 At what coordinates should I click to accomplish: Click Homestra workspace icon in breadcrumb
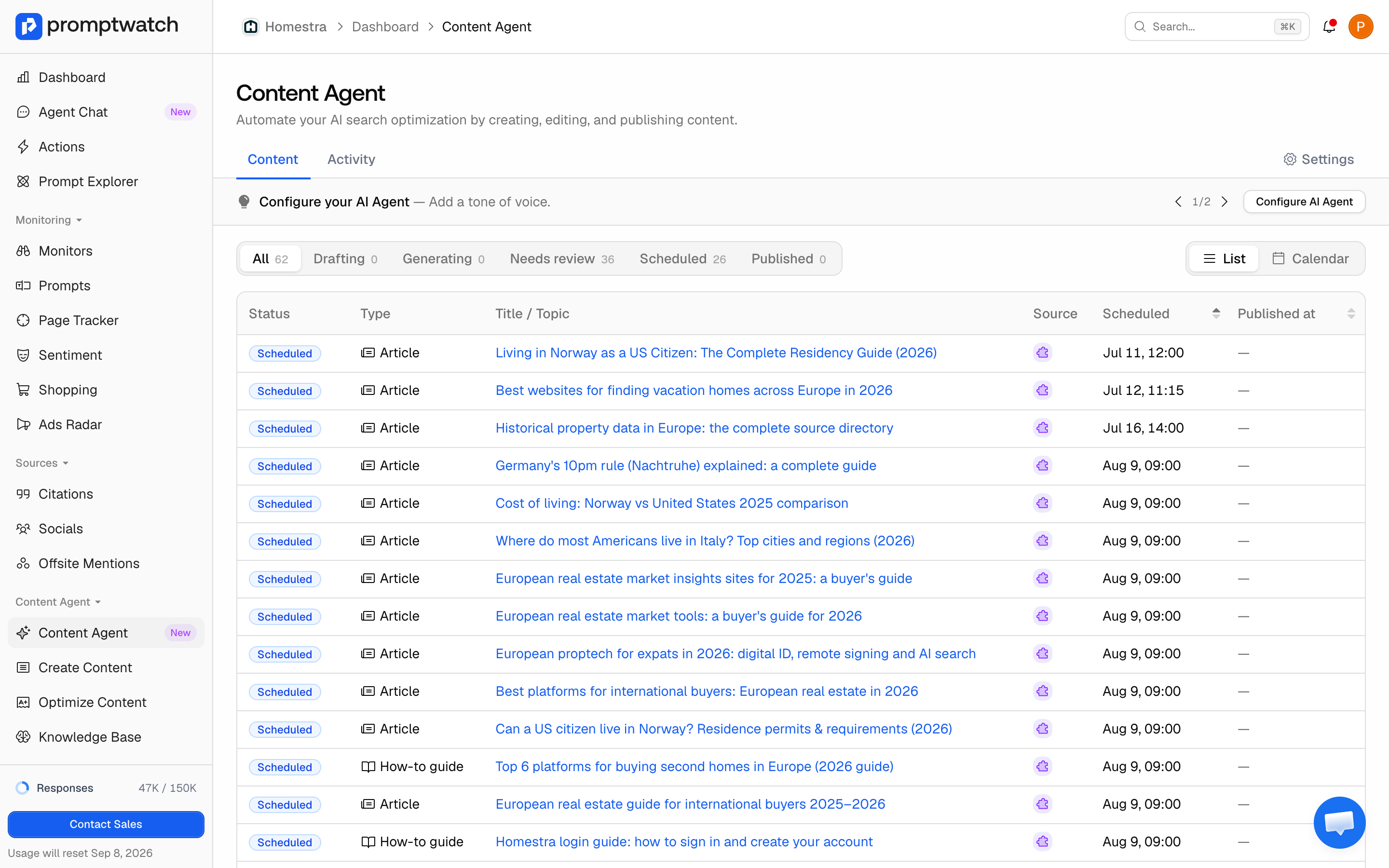tap(250, 27)
